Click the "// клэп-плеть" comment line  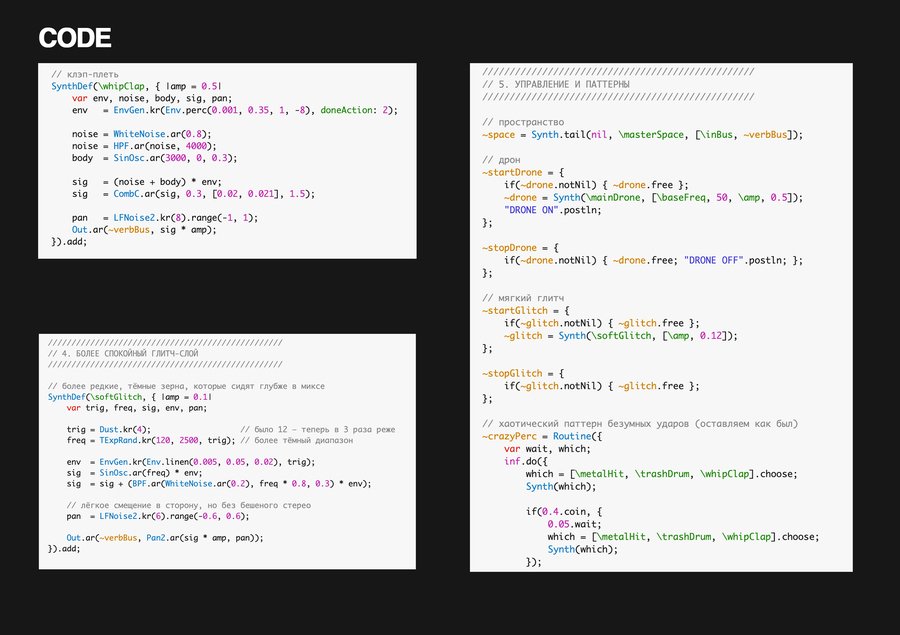[85, 75]
